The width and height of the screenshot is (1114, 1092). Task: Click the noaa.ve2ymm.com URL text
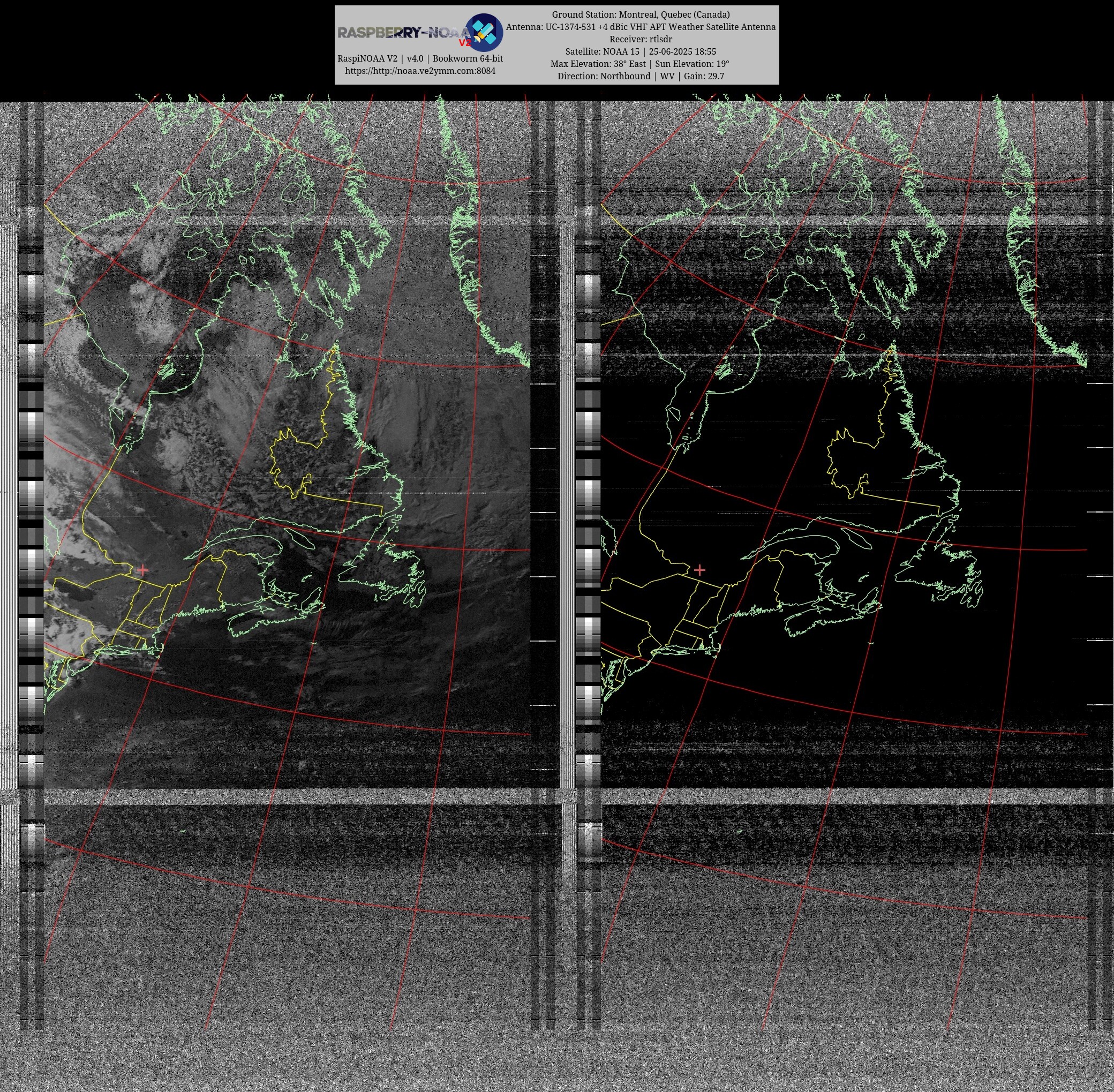(x=420, y=71)
